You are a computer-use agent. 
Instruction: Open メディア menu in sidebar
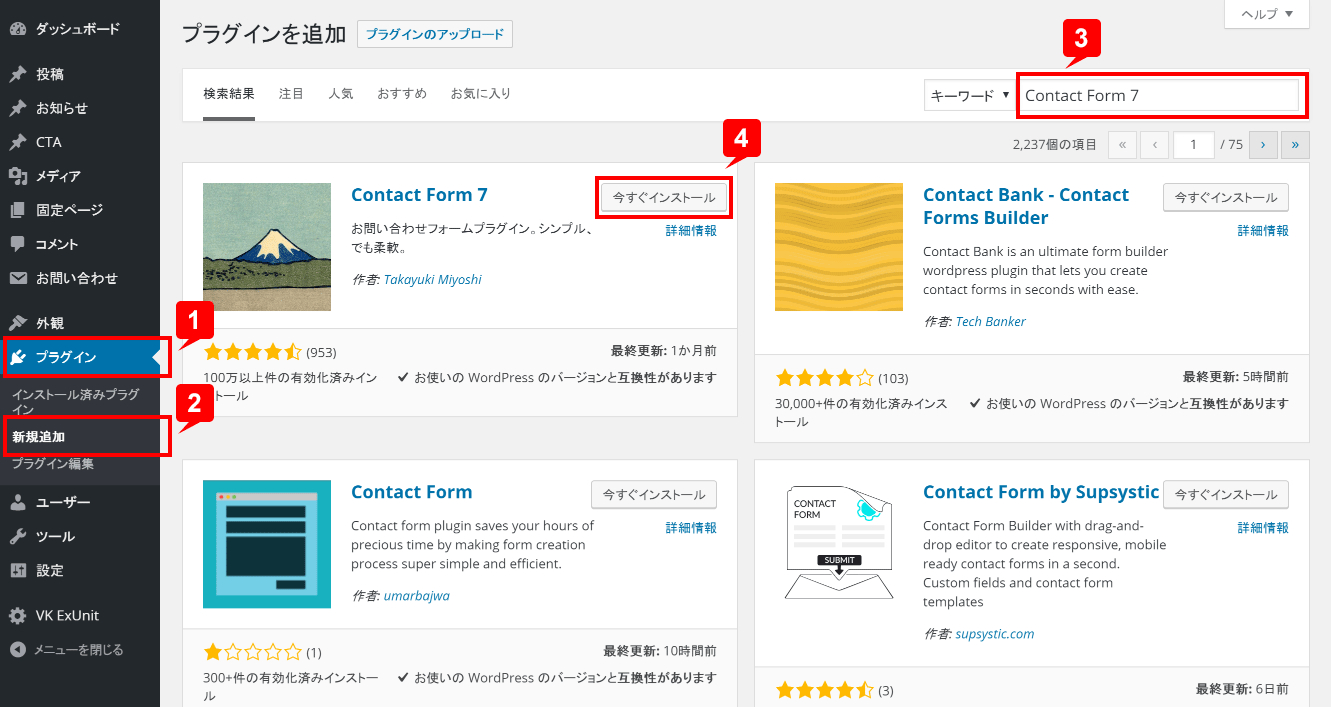(80, 176)
